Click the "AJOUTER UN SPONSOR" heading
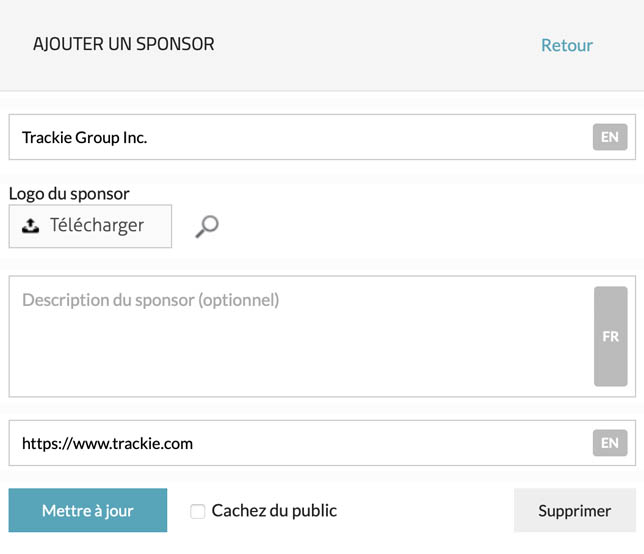 (124, 44)
